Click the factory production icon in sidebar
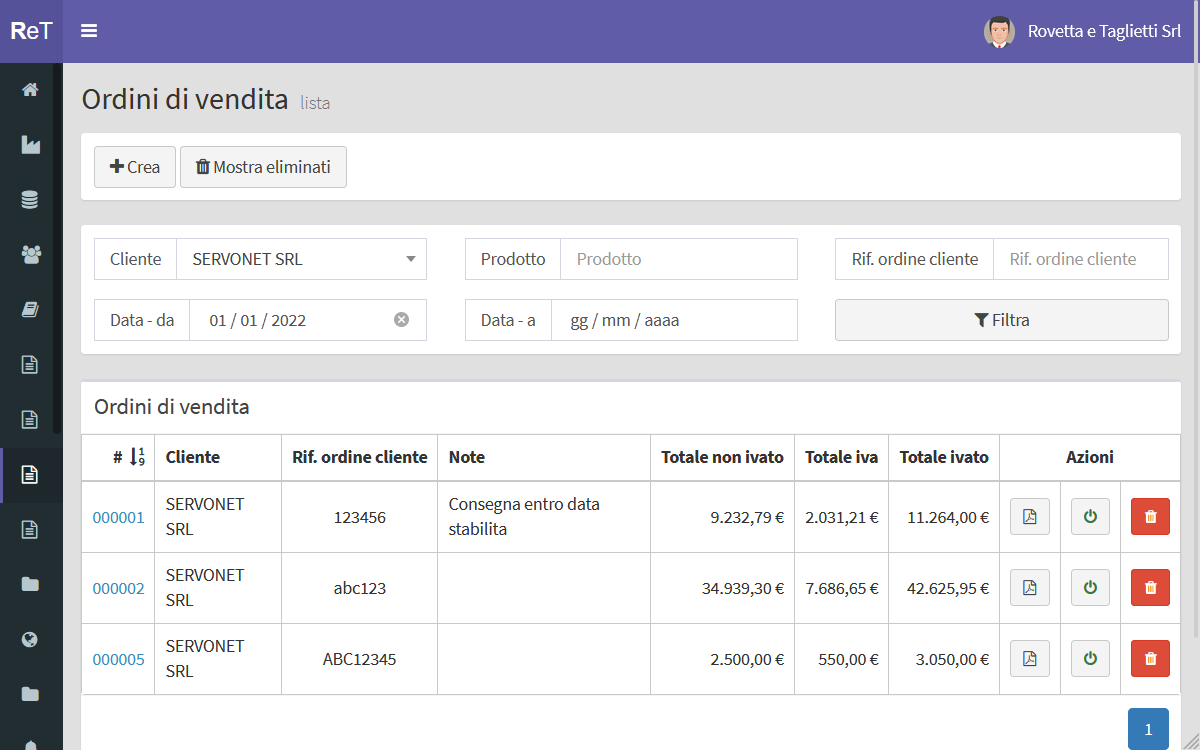 pos(30,145)
